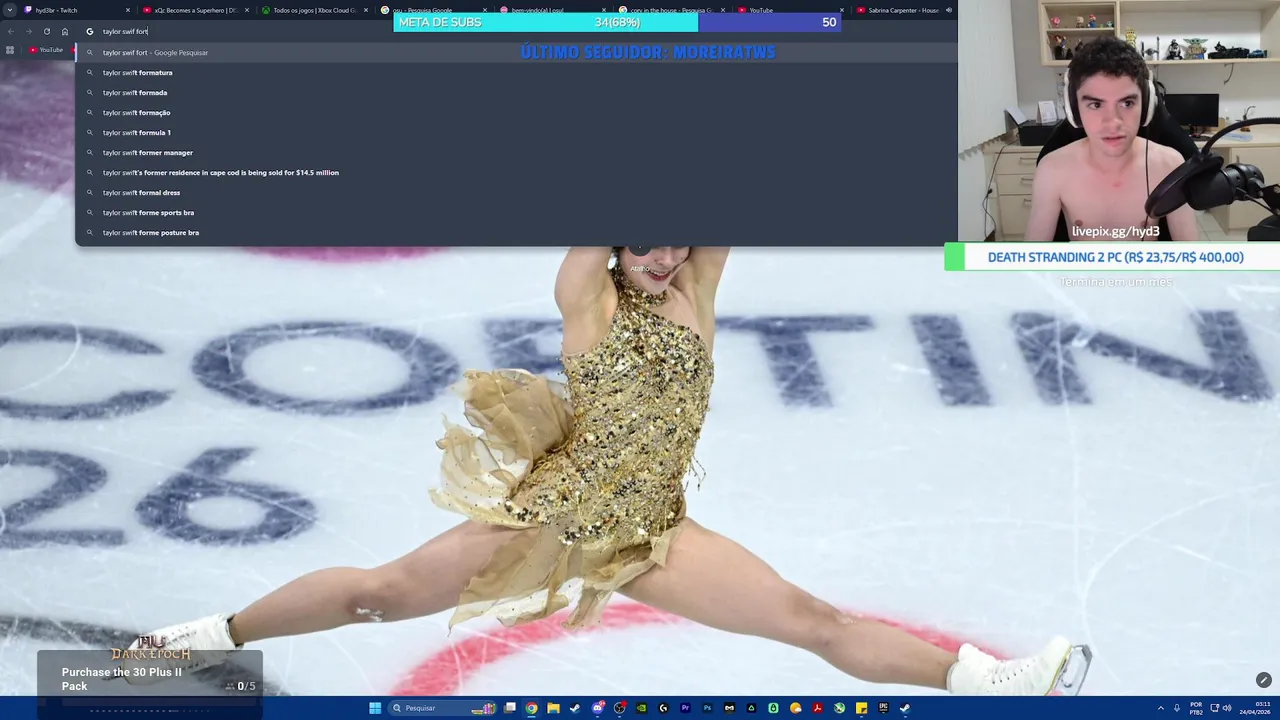This screenshot has height=720, width=1280.
Task: Switch to the Xbox Cloud Gaming tab
Action: (315, 10)
